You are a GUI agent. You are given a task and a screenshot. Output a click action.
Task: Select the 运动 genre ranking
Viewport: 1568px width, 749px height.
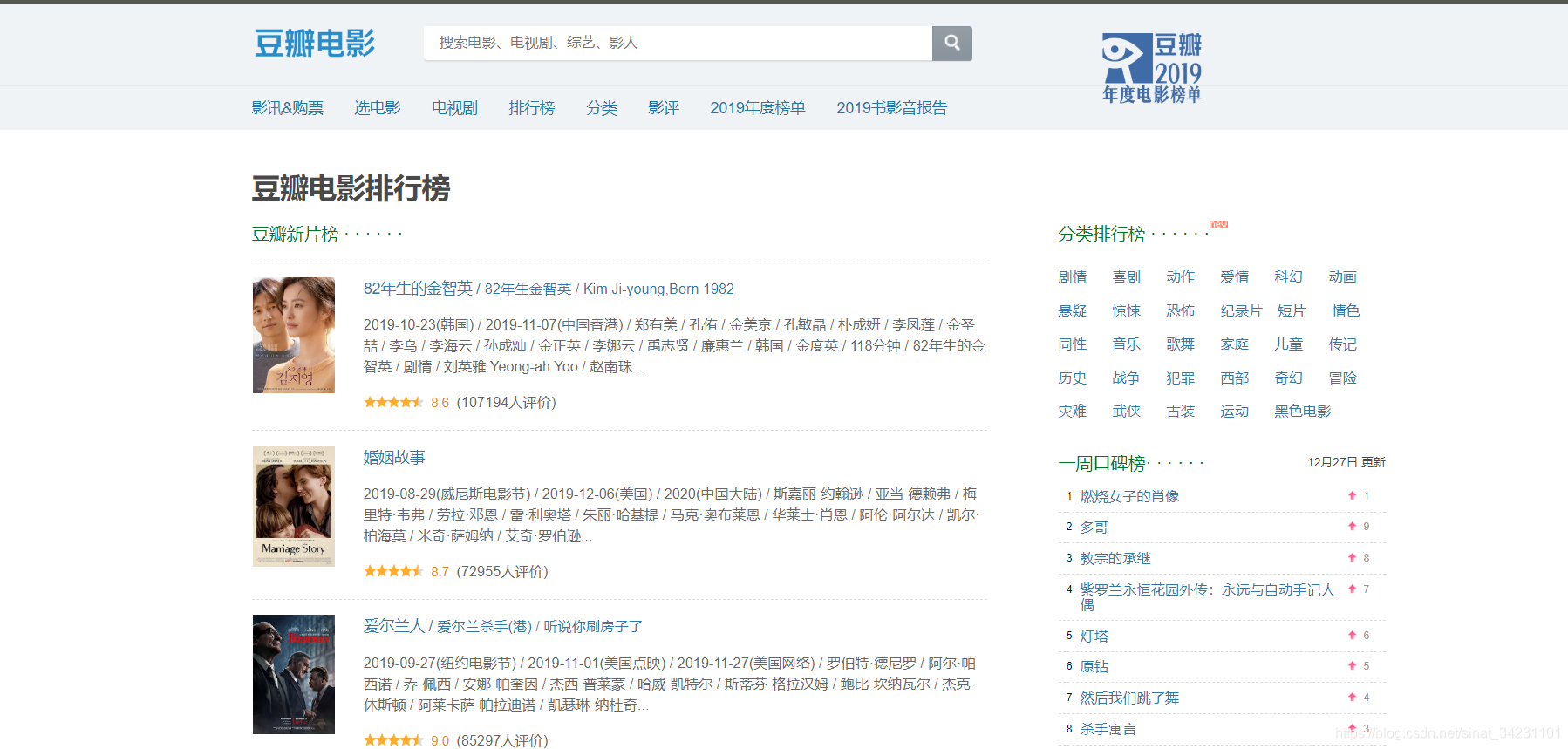pyautogui.click(x=1235, y=412)
